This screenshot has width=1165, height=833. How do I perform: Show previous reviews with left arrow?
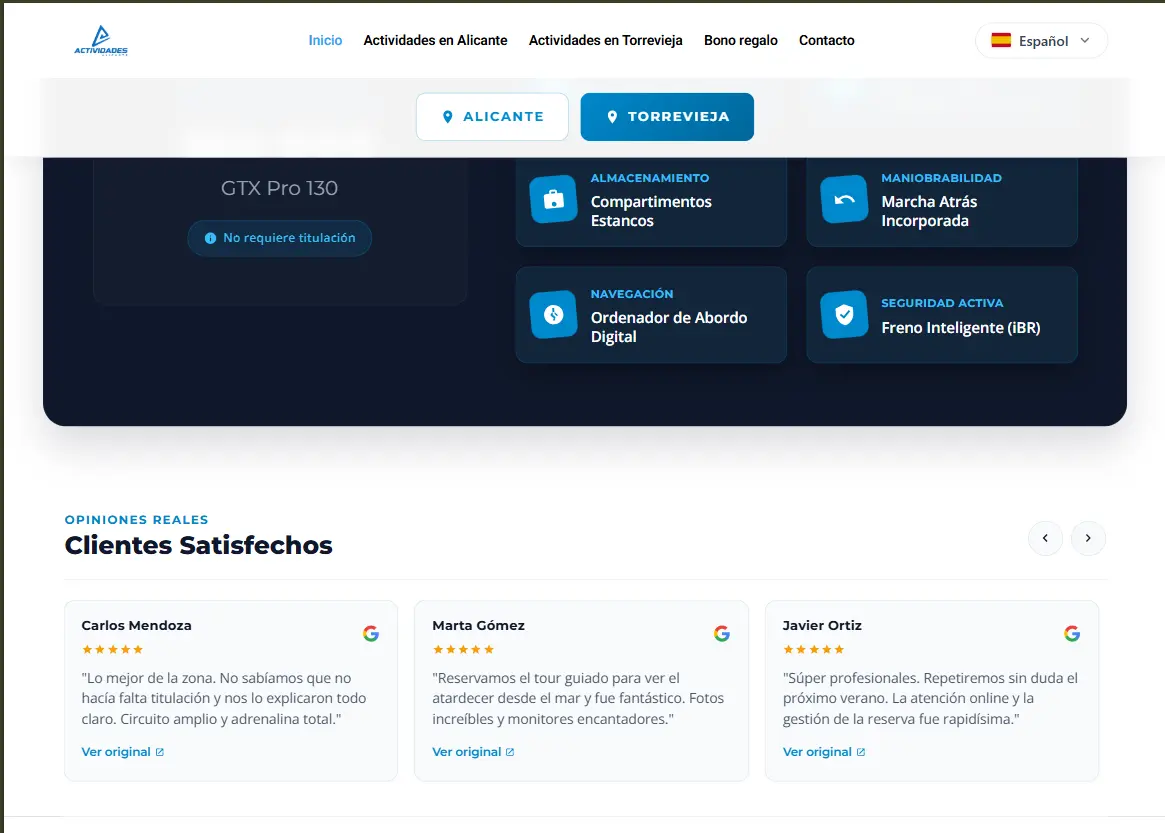pos(1045,538)
